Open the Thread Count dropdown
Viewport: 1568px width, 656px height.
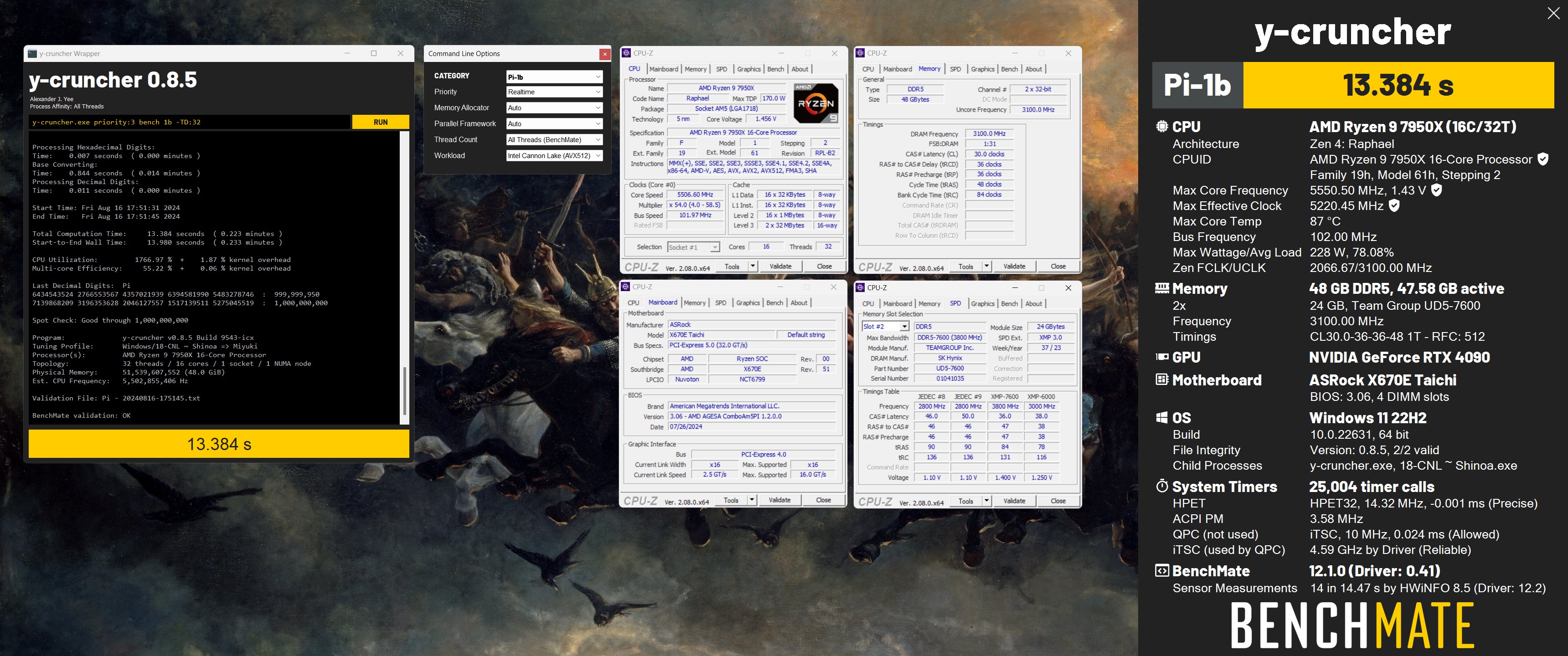554,139
